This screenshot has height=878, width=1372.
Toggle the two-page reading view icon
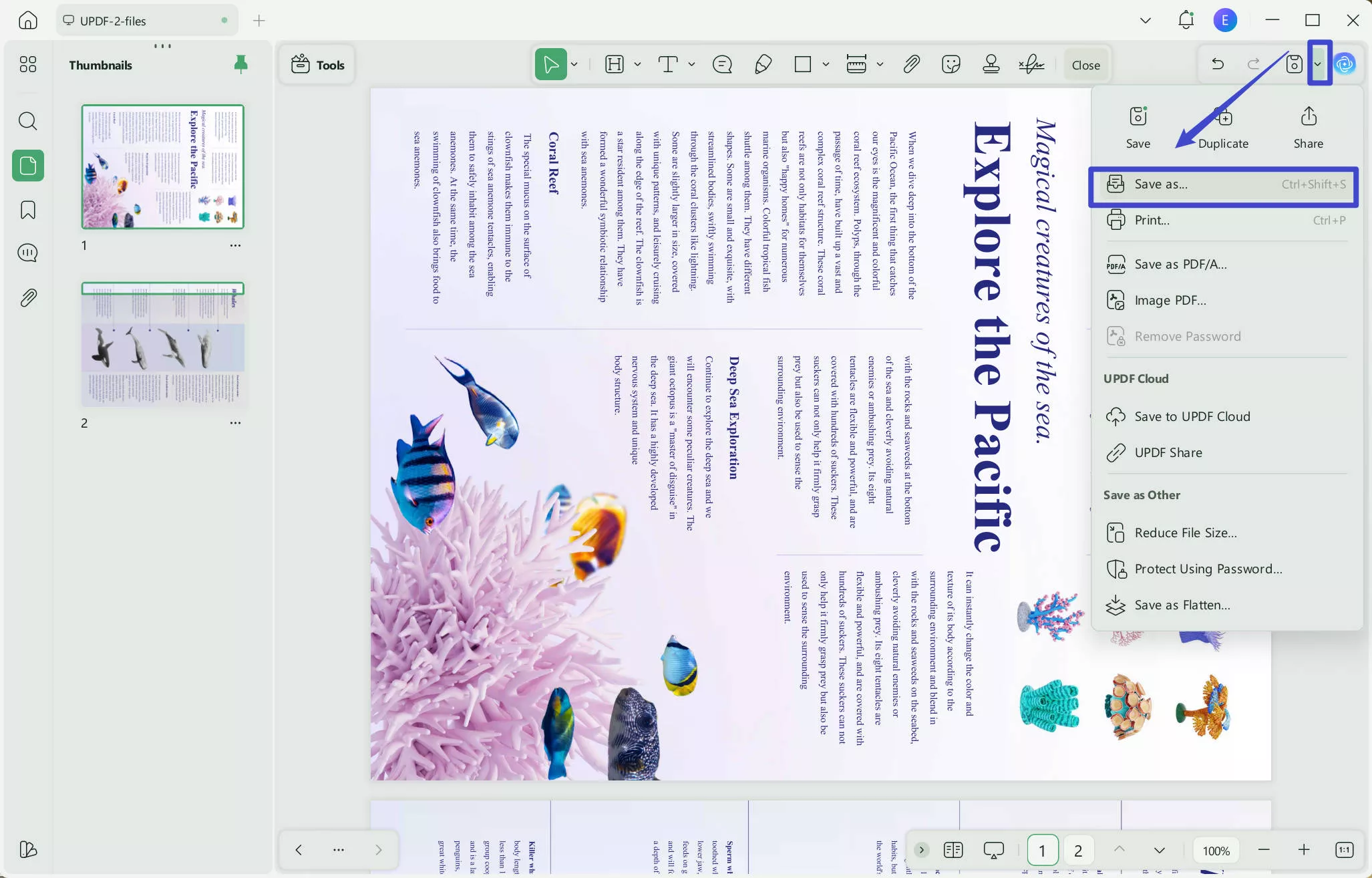click(953, 850)
